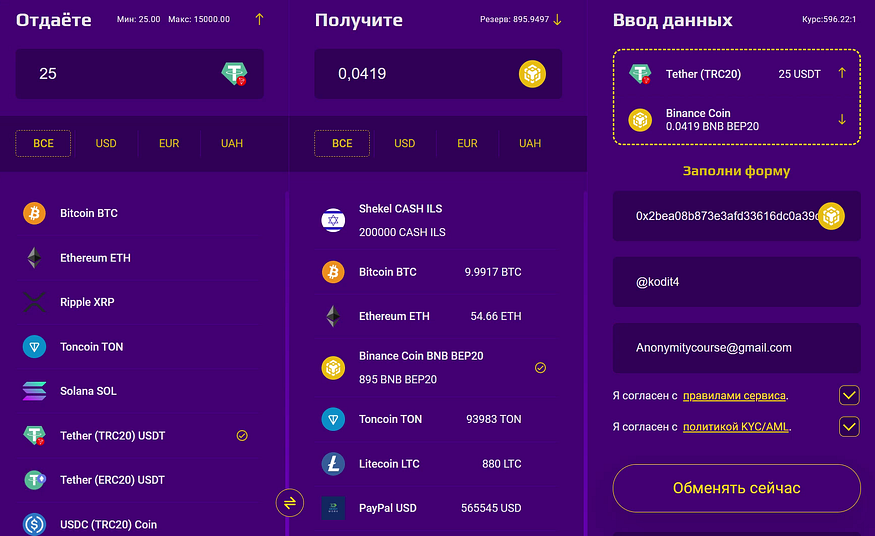
Task: Click the Tether (ERC20) USDT icon
Action: 34,480
